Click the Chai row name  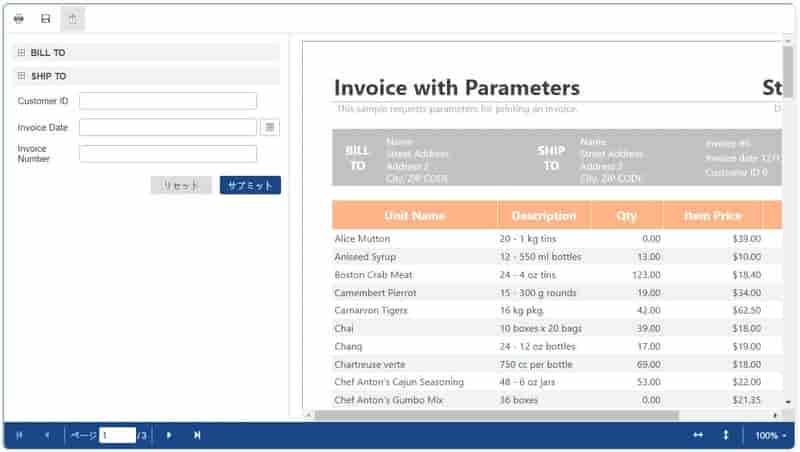pos(344,328)
